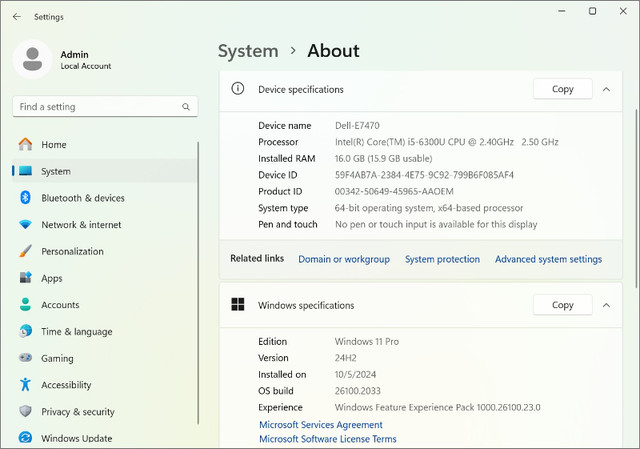This screenshot has height=449, width=640.
Task: Open Microsoft Services Agreement link
Action: pyautogui.click(x=321, y=425)
